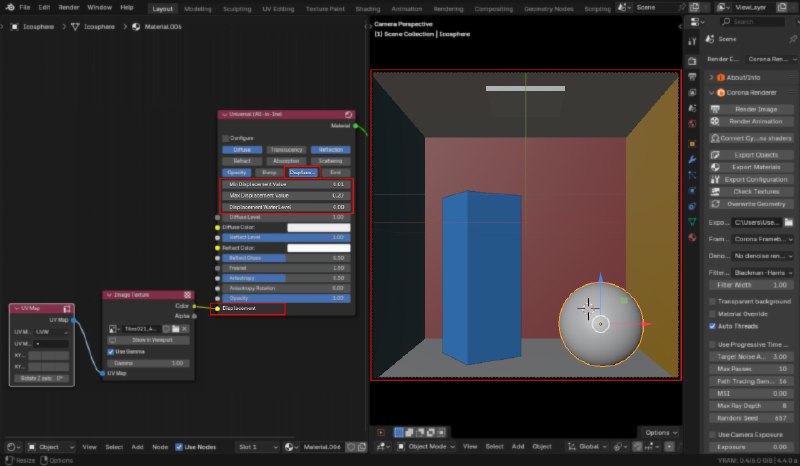The width and height of the screenshot is (800, 466).
Task: Click the Blender logo in menu bar
Action: (x=10, y=7)
